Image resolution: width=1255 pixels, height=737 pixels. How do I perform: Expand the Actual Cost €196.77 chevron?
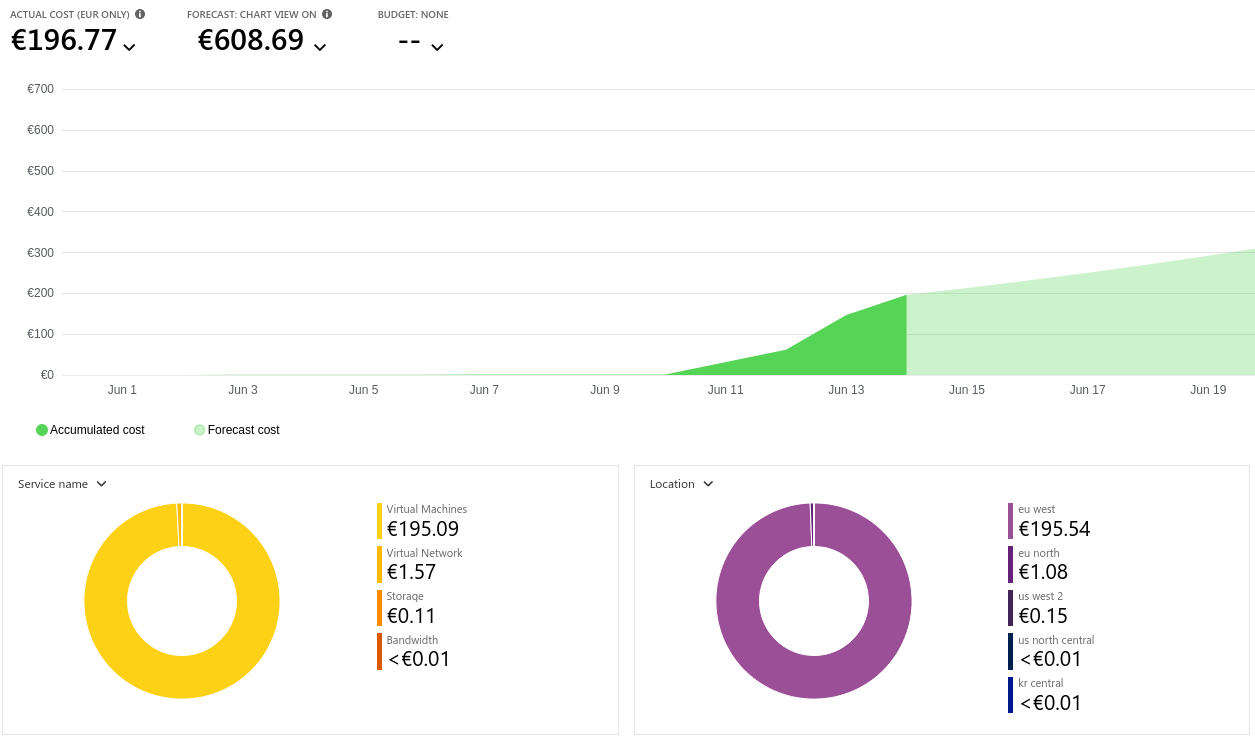click(129, 46)
